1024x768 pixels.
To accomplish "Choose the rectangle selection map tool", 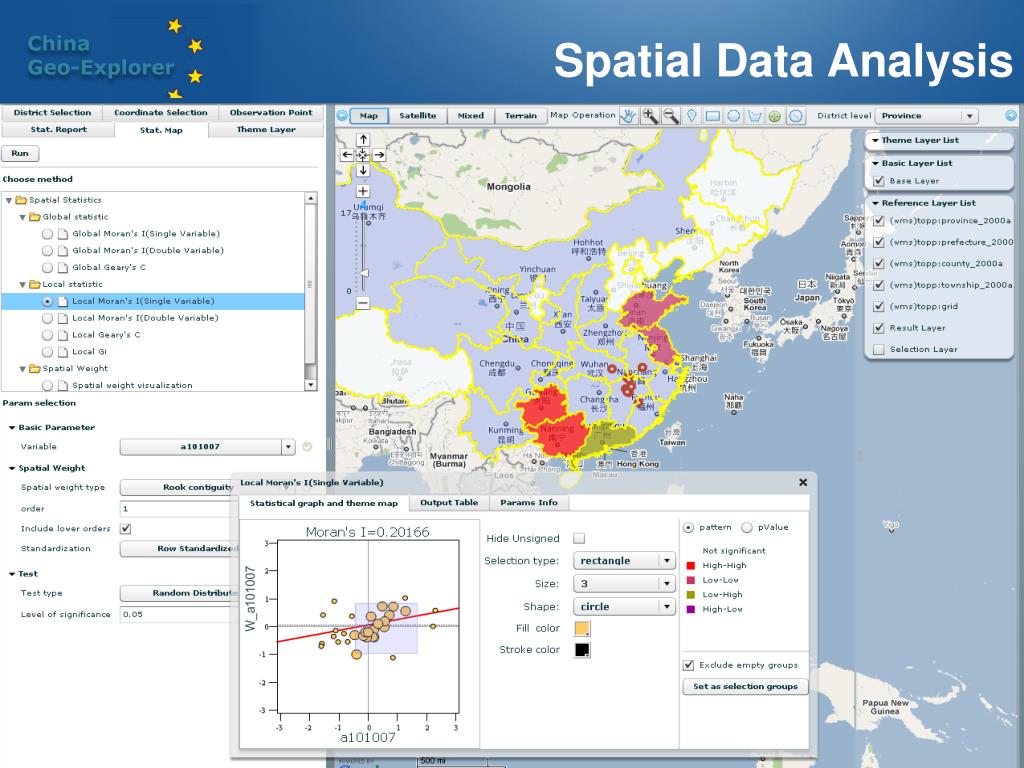I will 713,116.
